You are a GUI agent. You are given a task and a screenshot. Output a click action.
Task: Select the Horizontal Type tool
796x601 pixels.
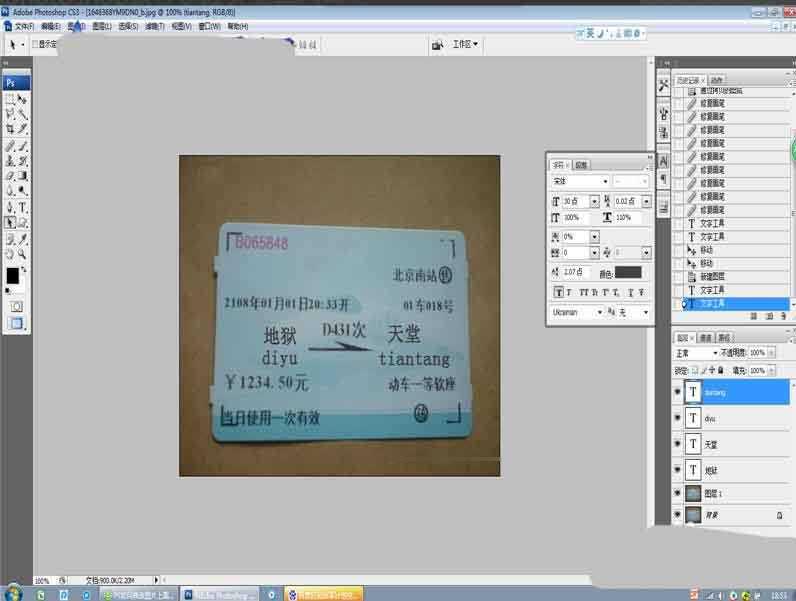click(22, 207)
